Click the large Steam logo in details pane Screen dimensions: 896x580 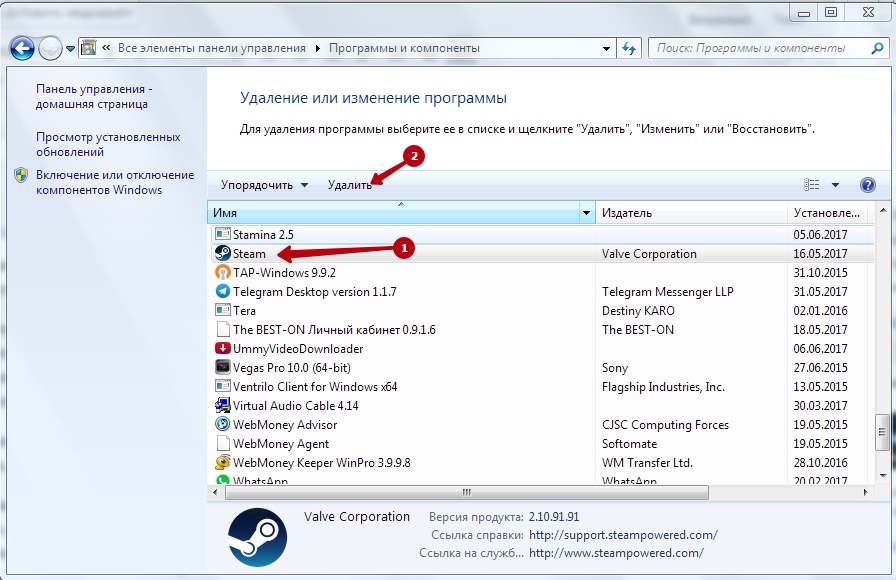[x=257, y=537]
